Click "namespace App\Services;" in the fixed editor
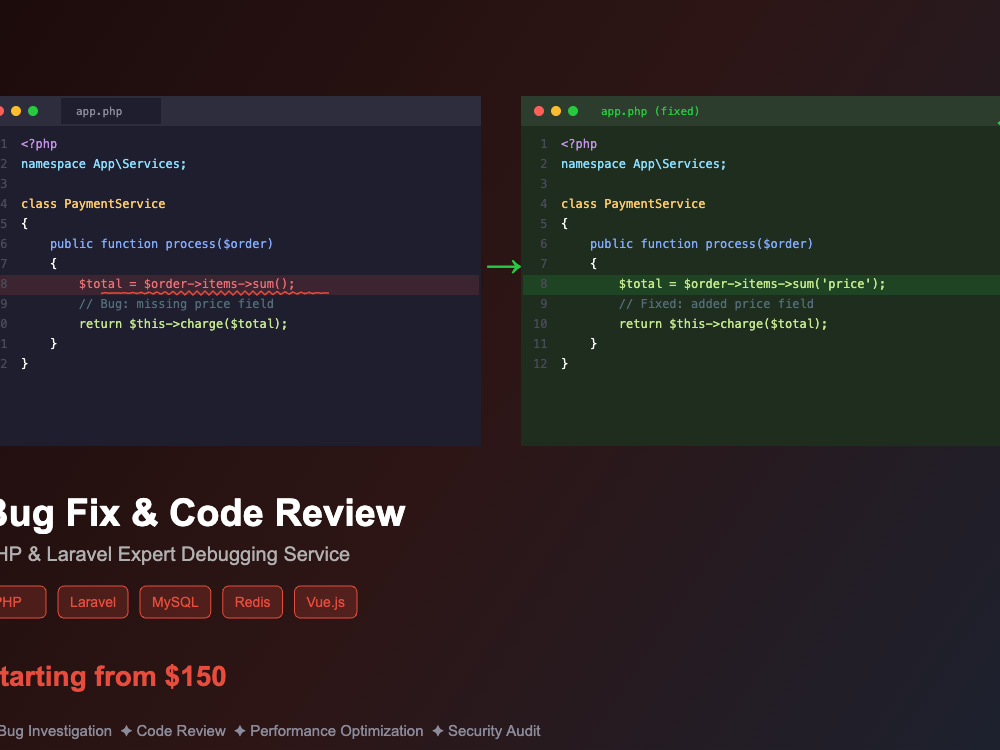Image resolution: width=1000 pixels, height=750 pixels. 643,164
